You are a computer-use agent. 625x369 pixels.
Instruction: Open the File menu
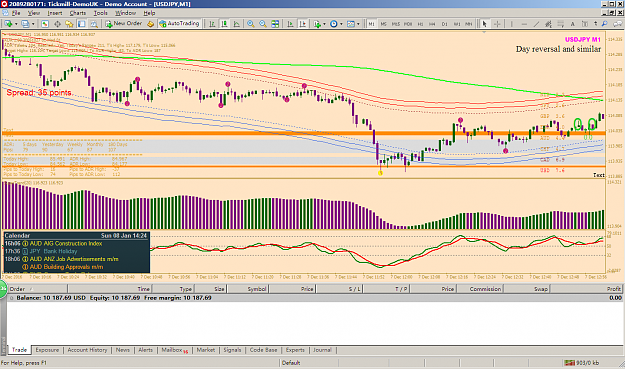16,13
